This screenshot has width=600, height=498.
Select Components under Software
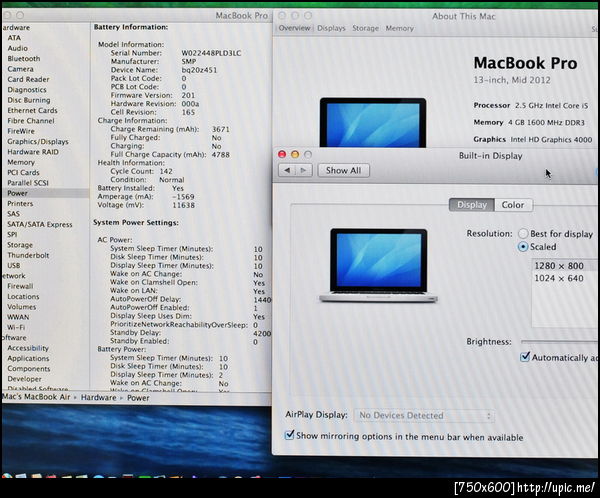click(x=29, y=369)
